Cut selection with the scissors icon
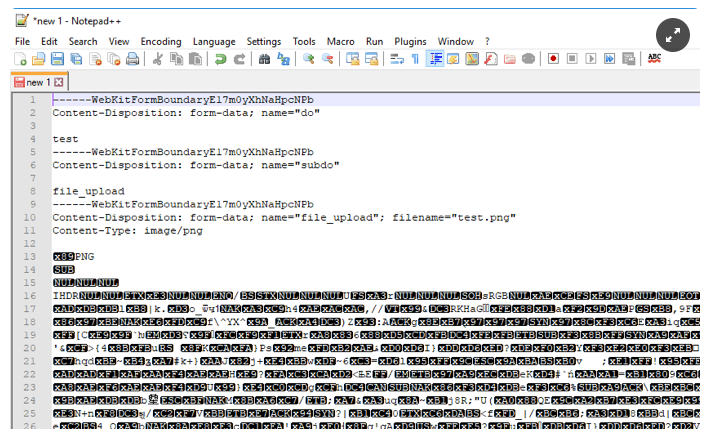The height and width of the screenshot is (436, 711). 157,59
